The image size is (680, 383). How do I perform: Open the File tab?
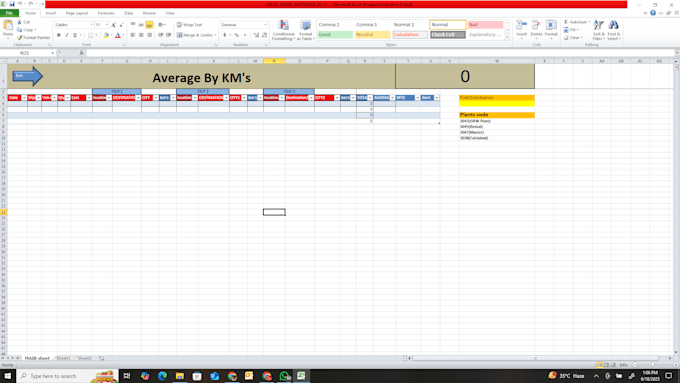click(x=9, y=13)
